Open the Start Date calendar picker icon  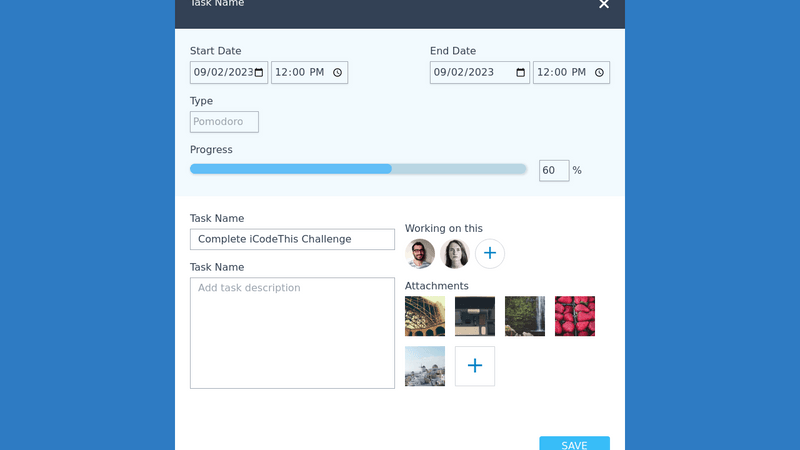point(259,72)
